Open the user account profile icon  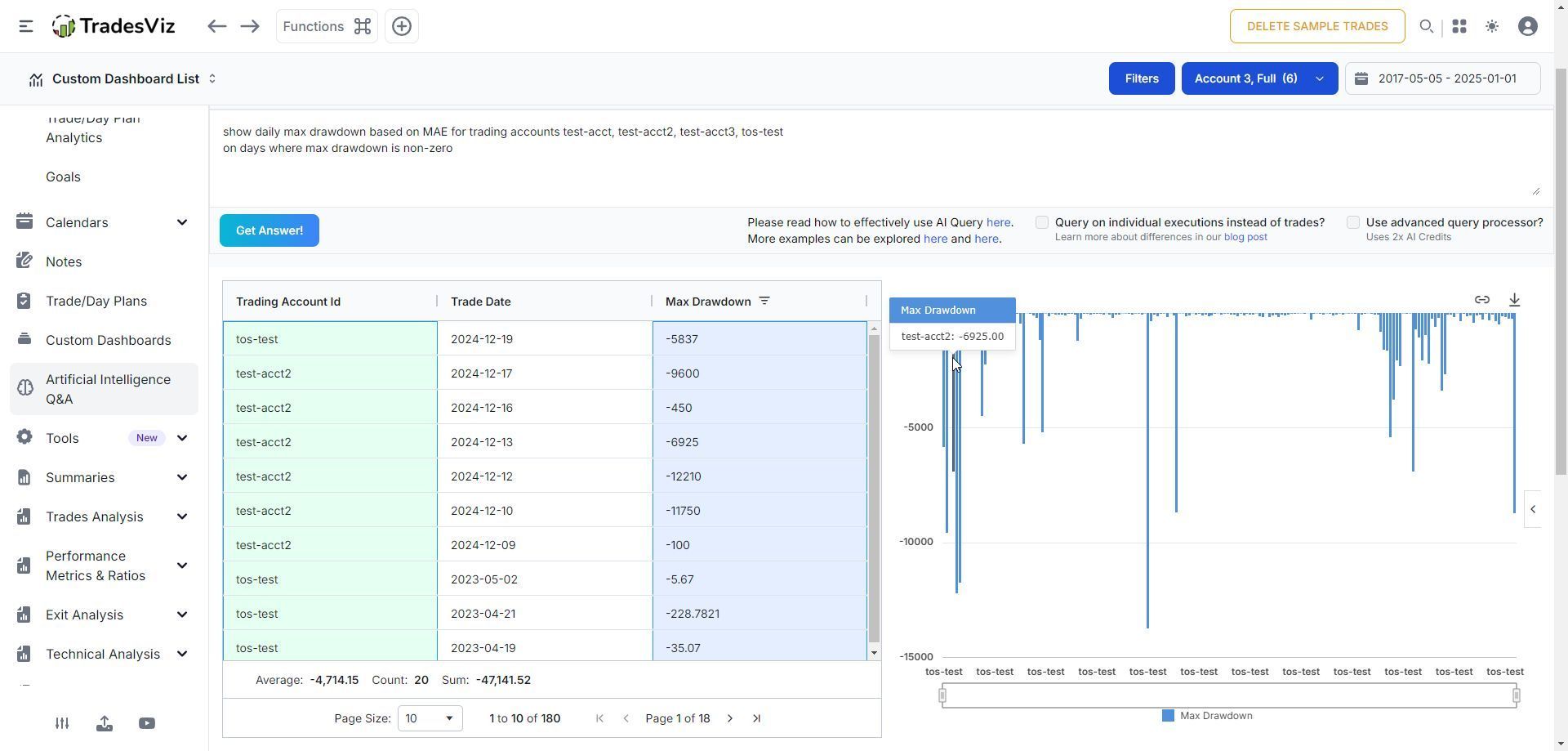[1528, 26]
